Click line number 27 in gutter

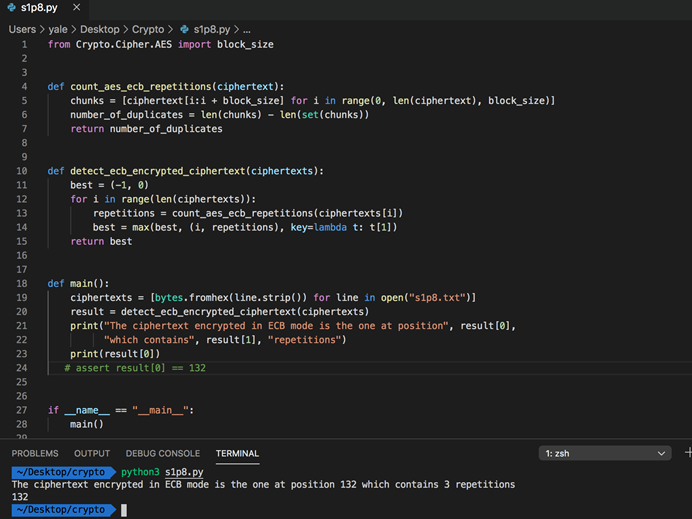[22, 410]
